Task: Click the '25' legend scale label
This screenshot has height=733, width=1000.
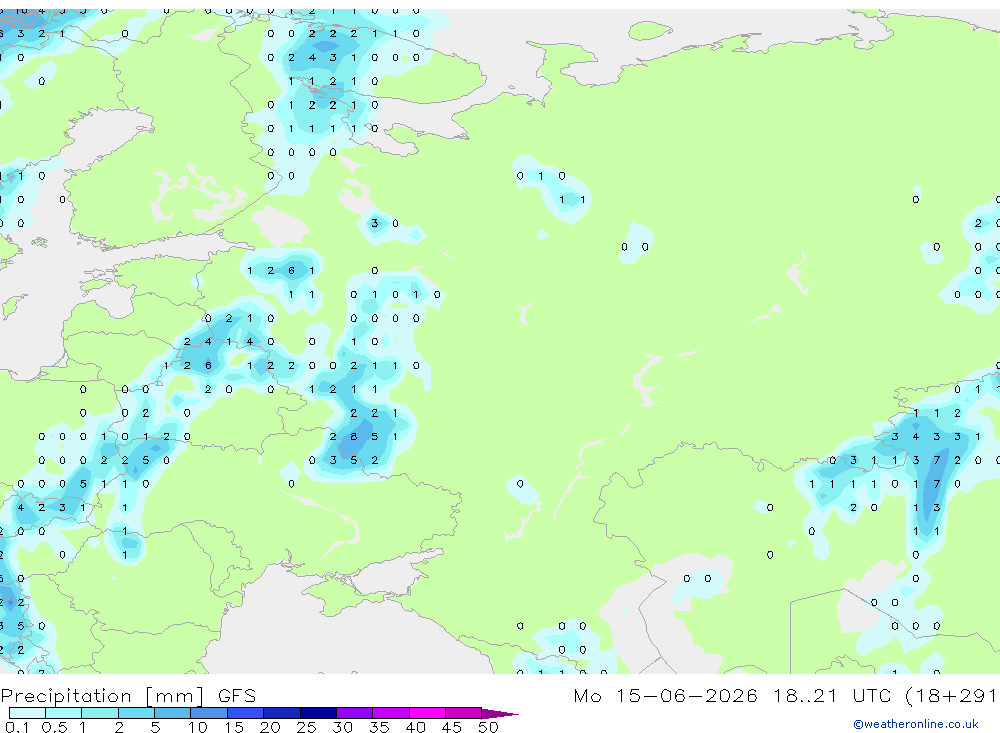Action: point(306,727)
